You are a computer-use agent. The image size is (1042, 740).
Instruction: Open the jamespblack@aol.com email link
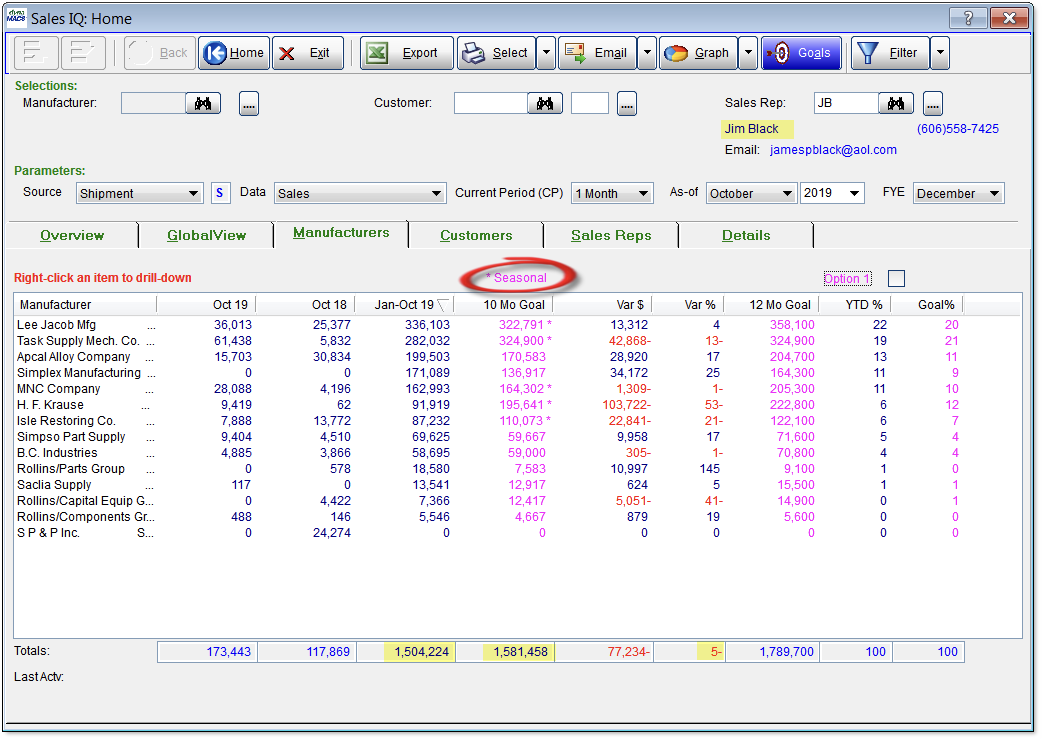pyautogui.click(x=833, y=150)
